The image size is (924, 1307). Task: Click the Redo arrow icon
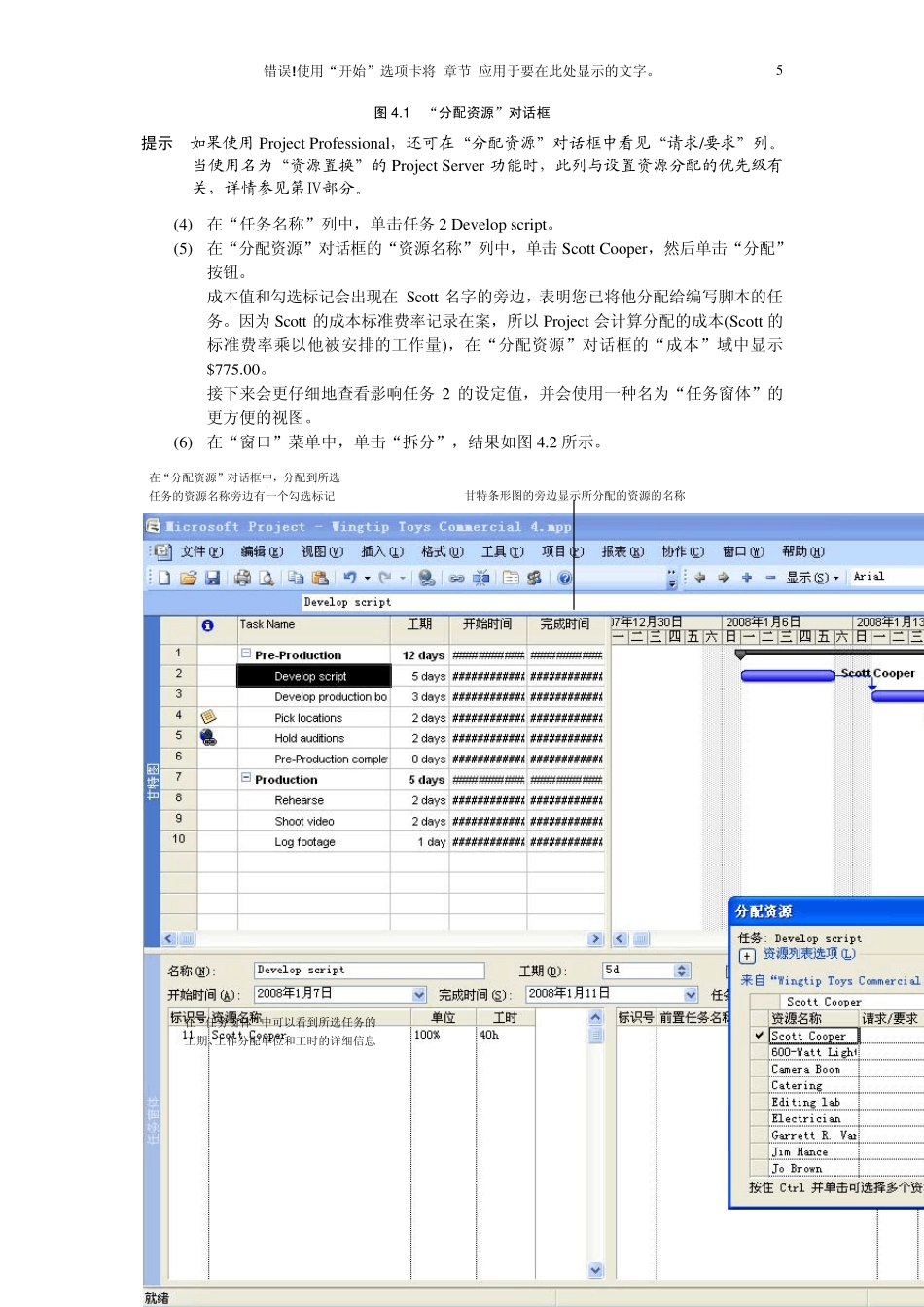pos(385,578)
